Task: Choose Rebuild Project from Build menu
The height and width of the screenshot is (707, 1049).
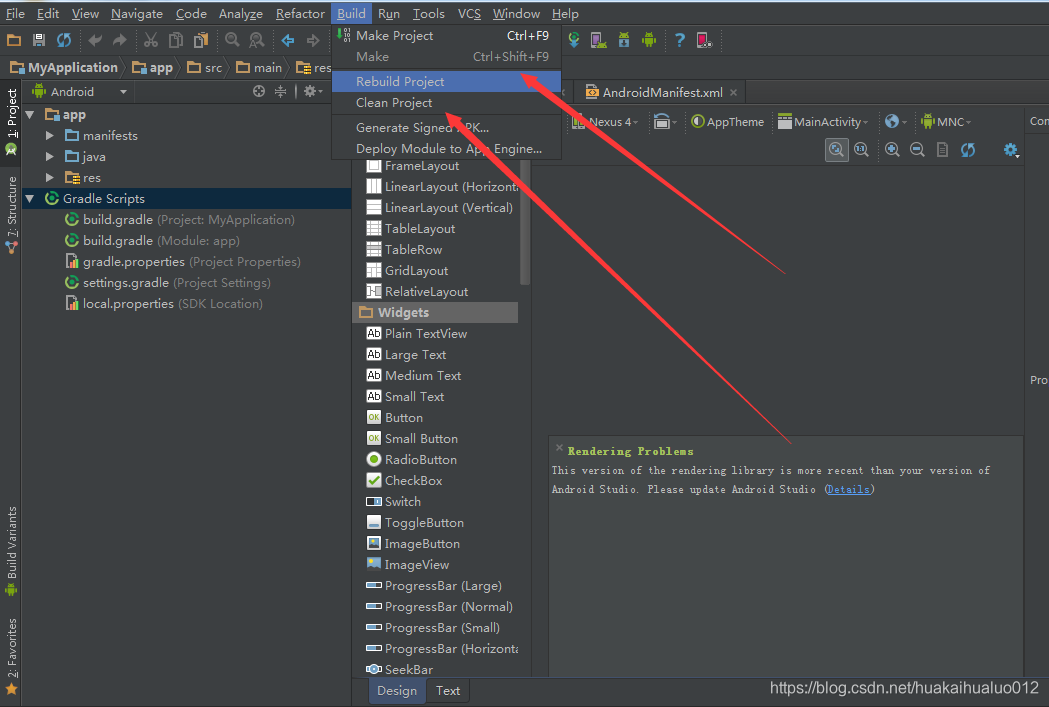Action: click(x=446, y=82)
